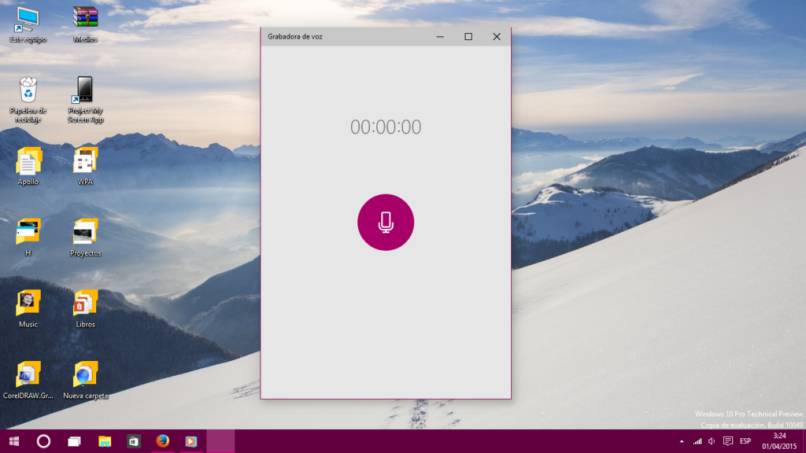
Task: Click the Cortana search circle
Action: pyautogui.click(x=44, y=441)
